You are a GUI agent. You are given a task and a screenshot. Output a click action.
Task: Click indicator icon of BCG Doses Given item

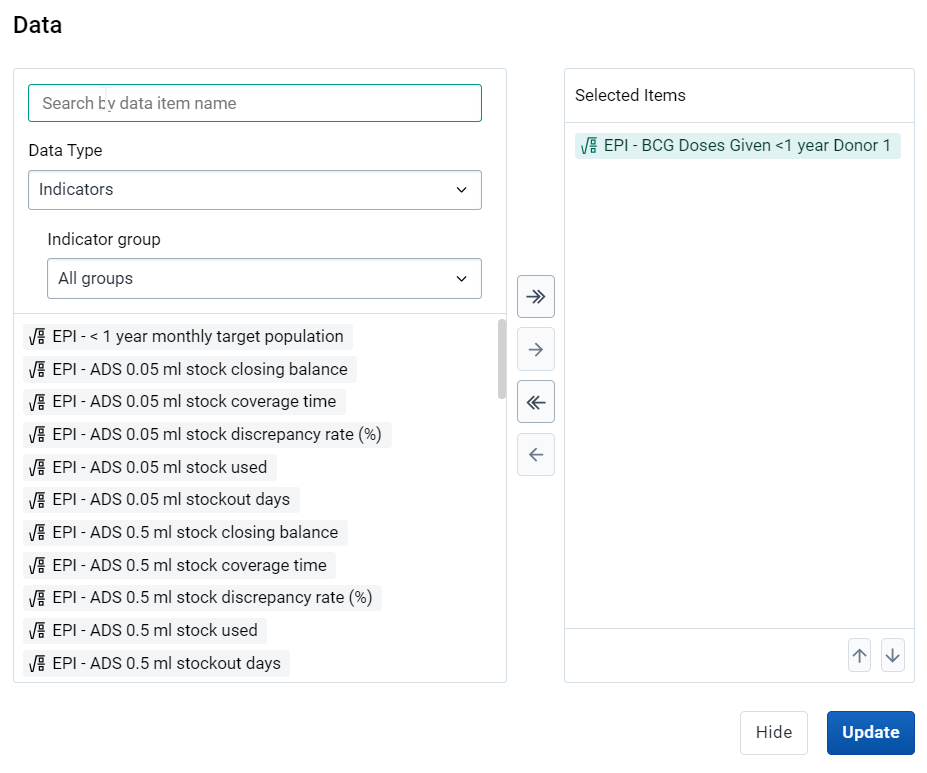589,145
